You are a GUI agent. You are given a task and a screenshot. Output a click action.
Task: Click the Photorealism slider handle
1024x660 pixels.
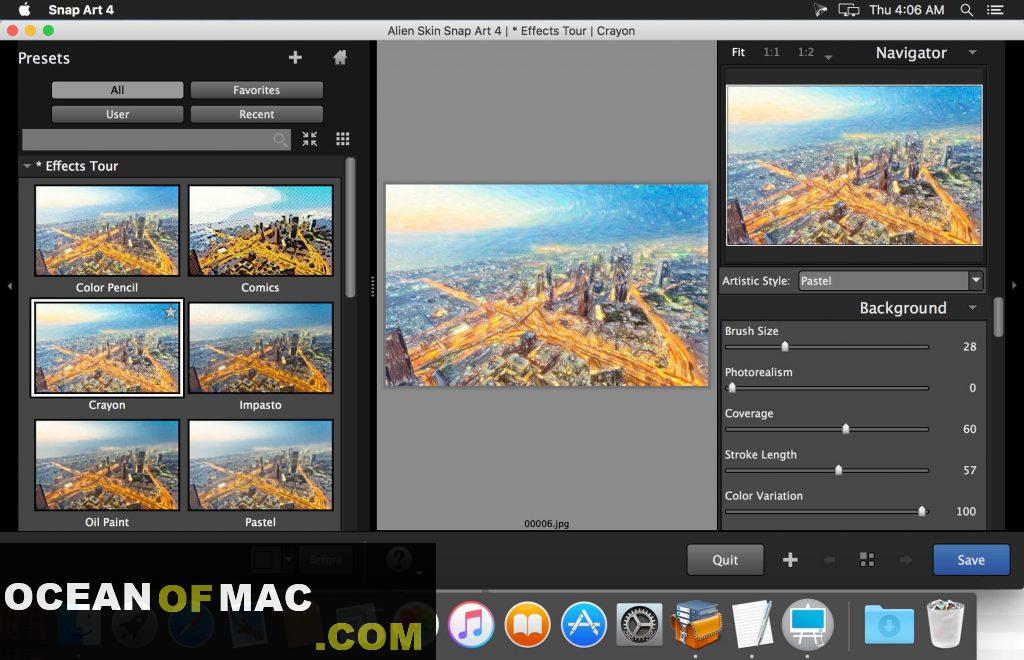(x=732, y=388)
